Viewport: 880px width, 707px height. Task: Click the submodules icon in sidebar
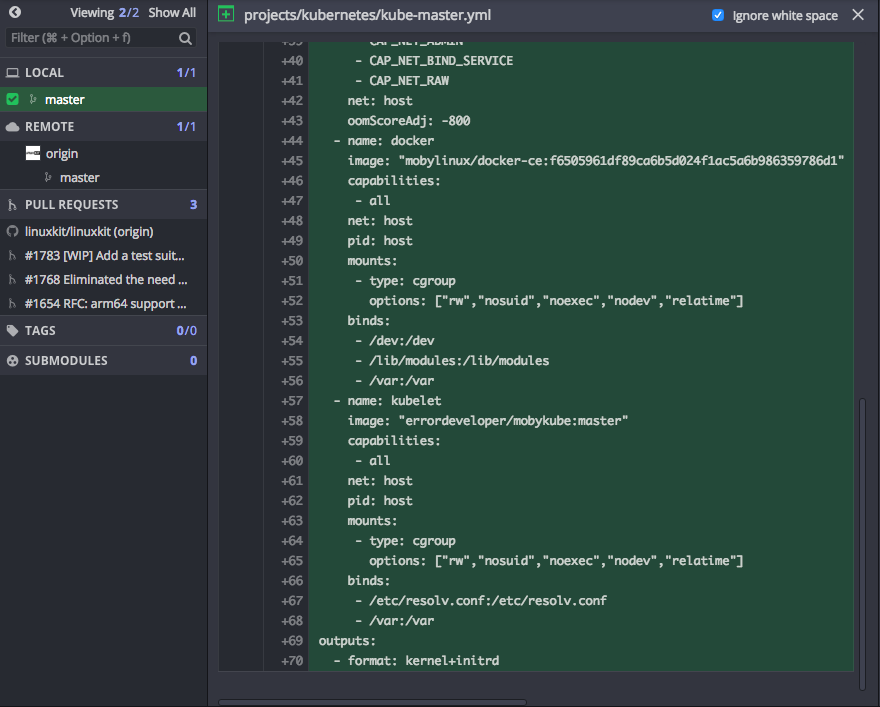(13, 361)
